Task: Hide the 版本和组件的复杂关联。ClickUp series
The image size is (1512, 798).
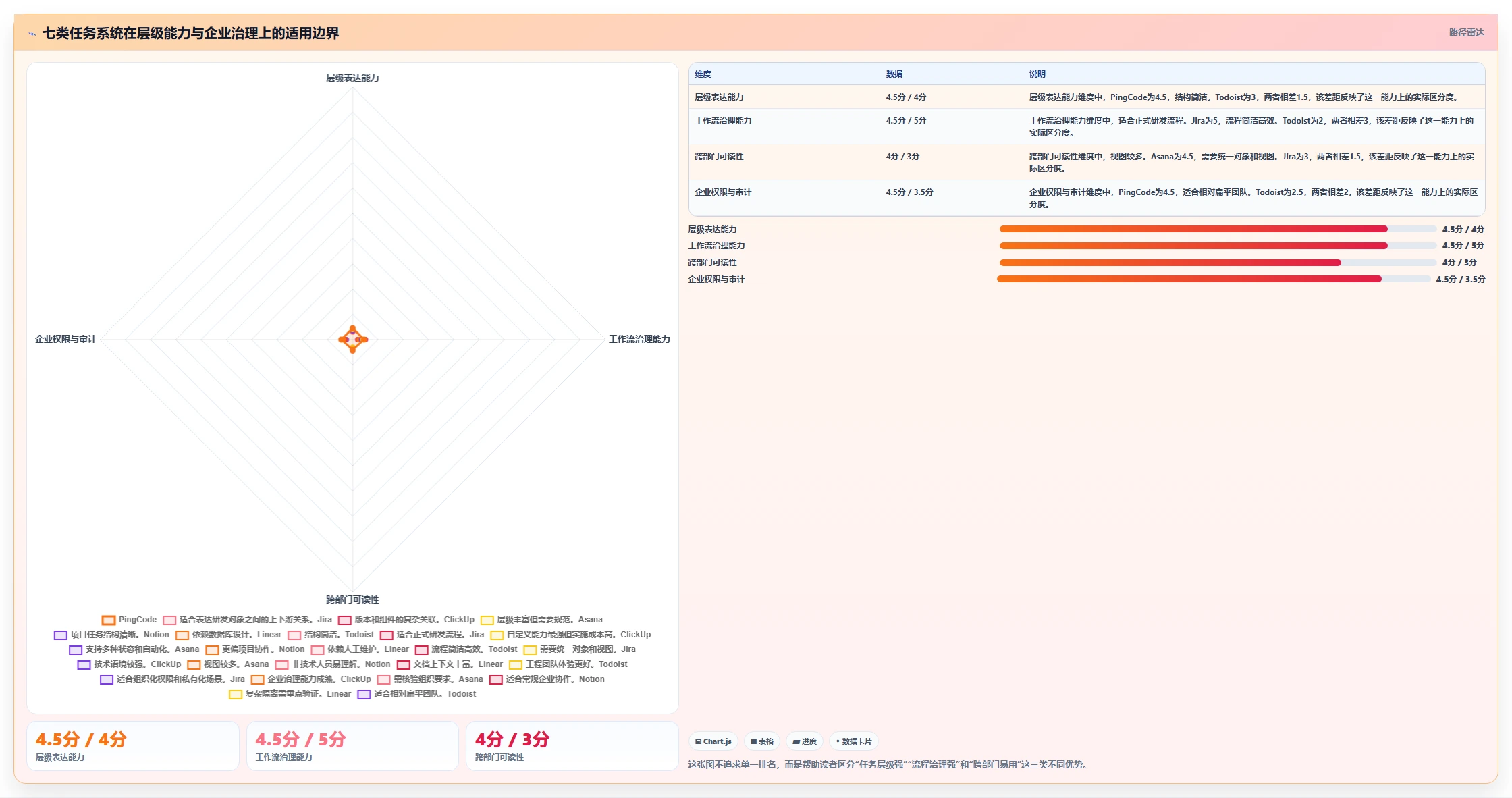Action: pos(406,620)
